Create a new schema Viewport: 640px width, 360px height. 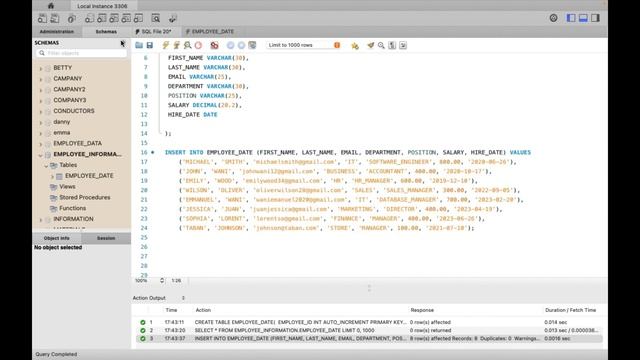(x=89, y=18)
